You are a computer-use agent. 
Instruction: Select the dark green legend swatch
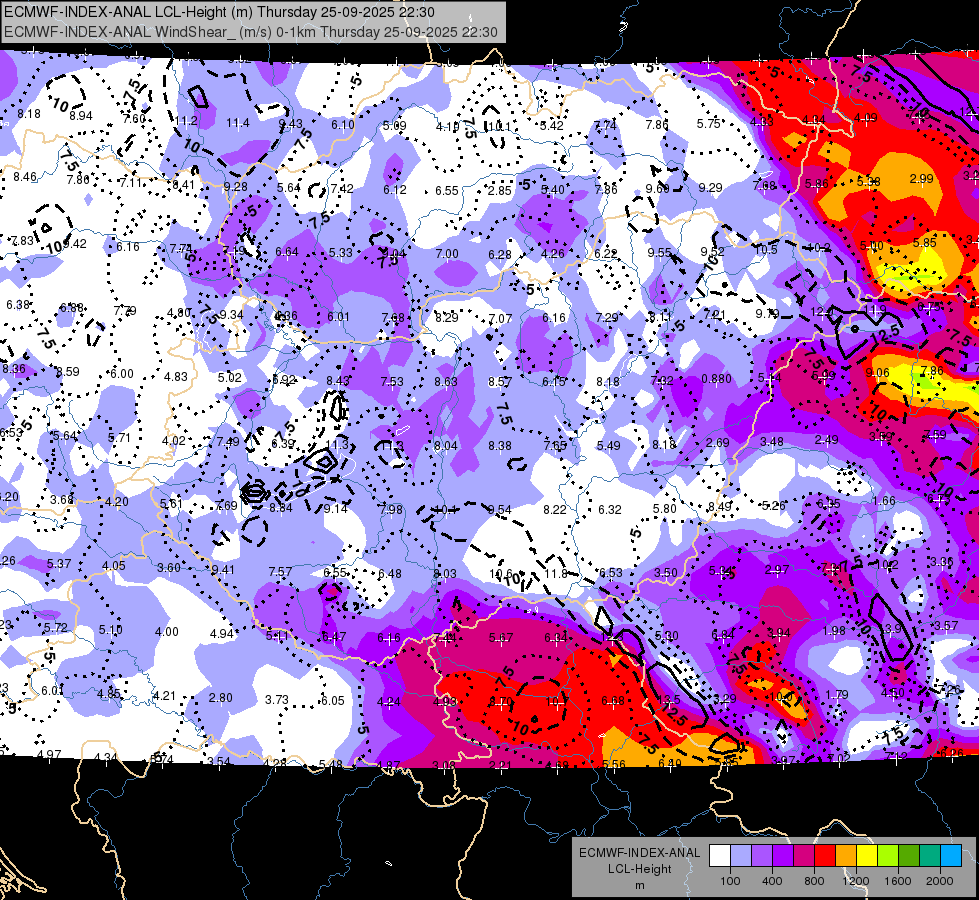[x=909, y=856]
